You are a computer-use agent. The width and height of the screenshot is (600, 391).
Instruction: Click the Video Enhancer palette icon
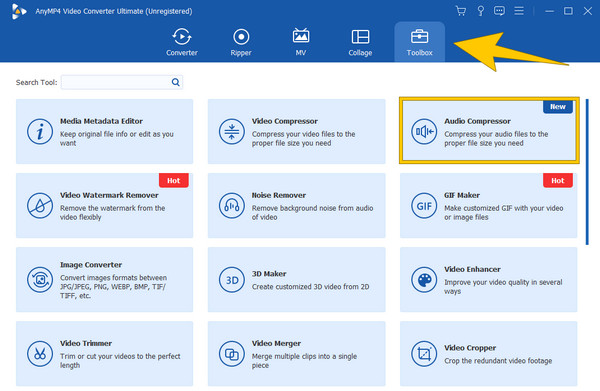[x=424, y=280]
